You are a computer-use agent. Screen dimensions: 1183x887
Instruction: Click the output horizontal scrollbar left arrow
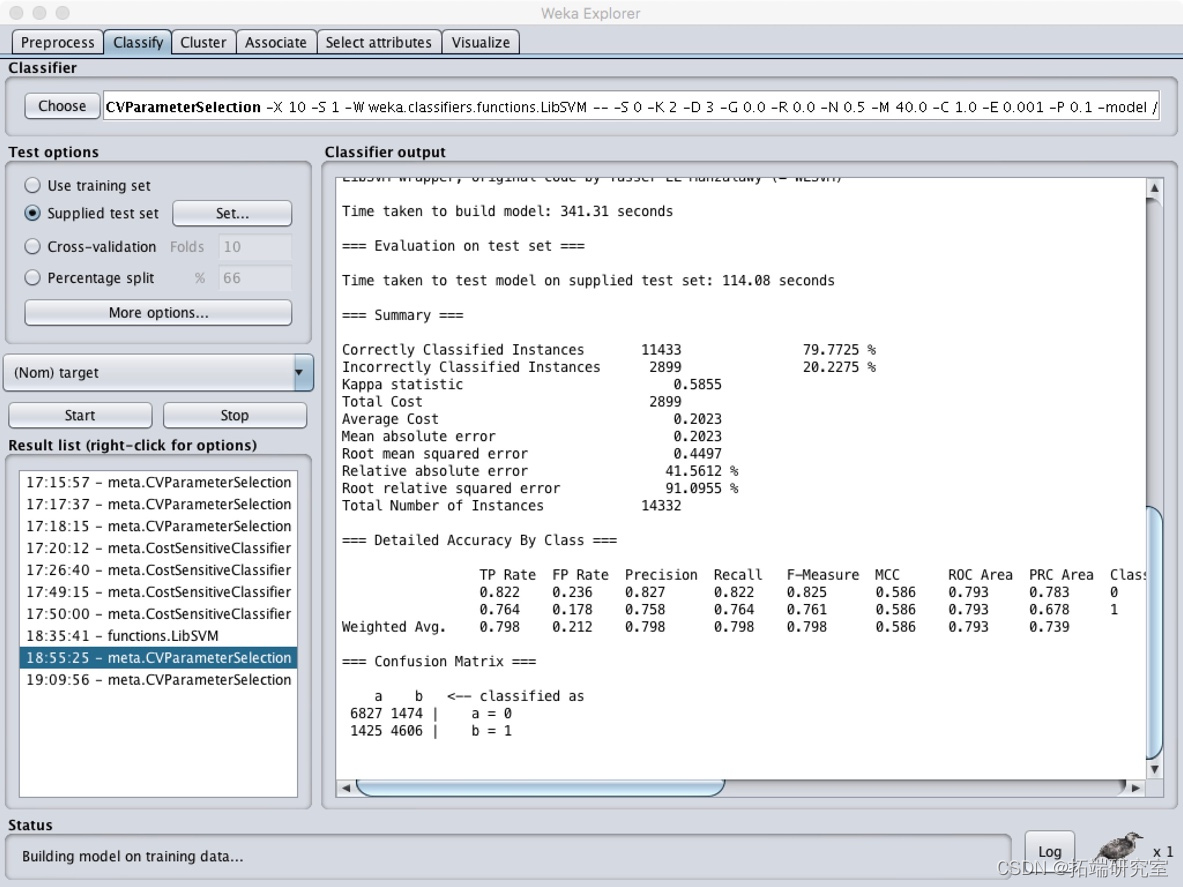click(346, 788)
